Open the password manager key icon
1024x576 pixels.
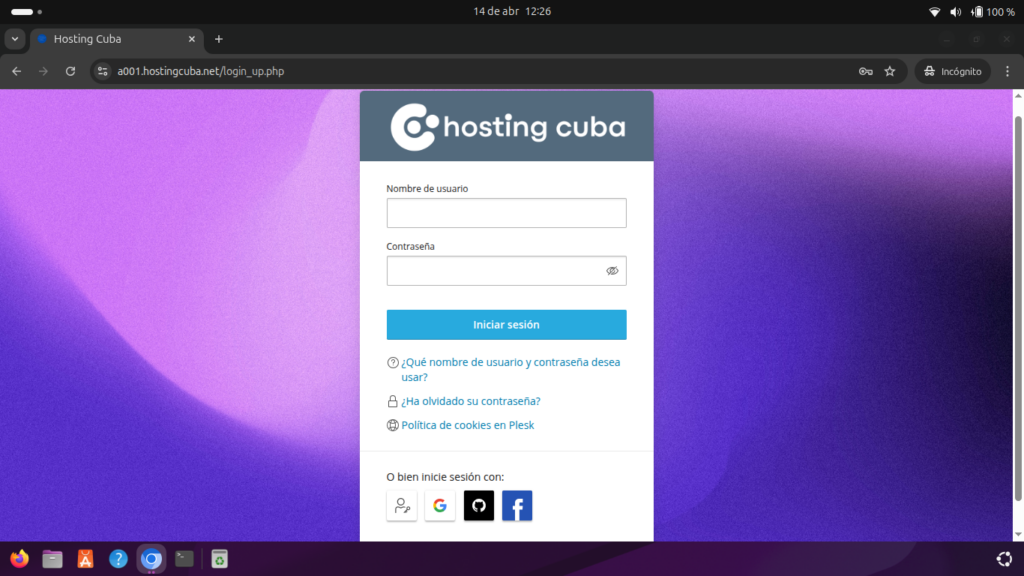865,71
